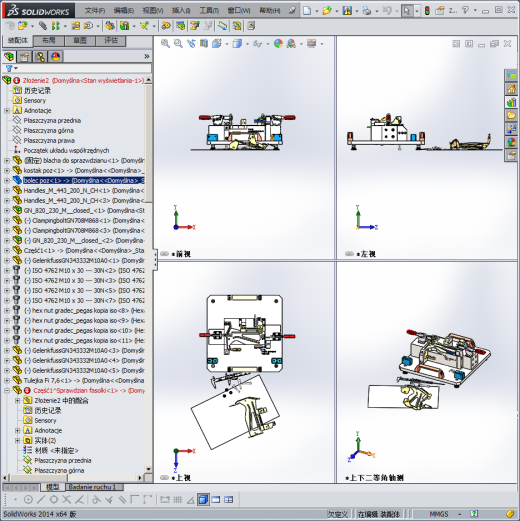520x521 pixels.
Task: Toggle the single view layout button
Action: click(203, 499)
